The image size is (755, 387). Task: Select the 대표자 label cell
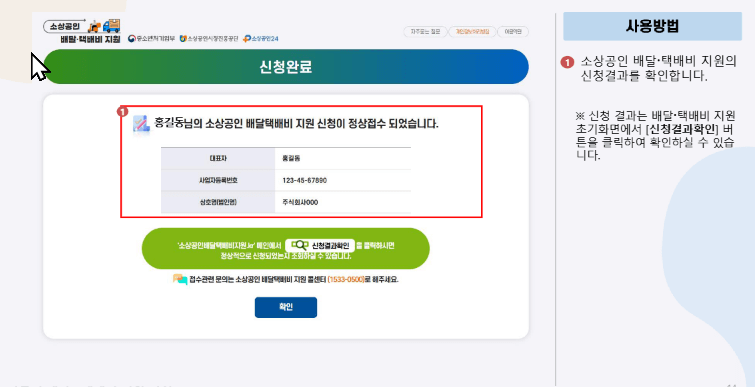pyautogui.click(x=218, y=158)
